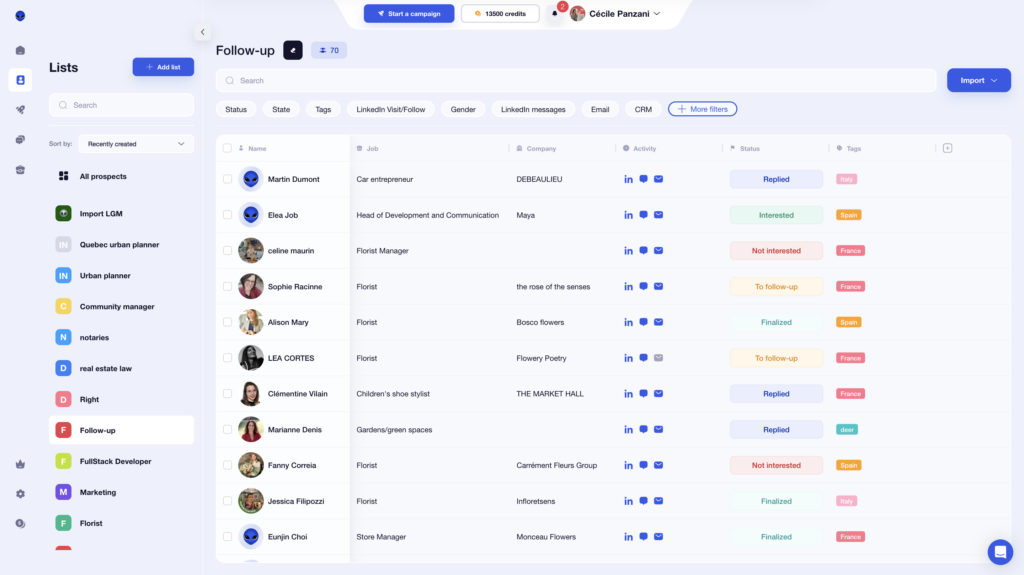Click the Add list button
Image resolution: width=1024 pixels, height=575 pixels.
pos(163,67)
